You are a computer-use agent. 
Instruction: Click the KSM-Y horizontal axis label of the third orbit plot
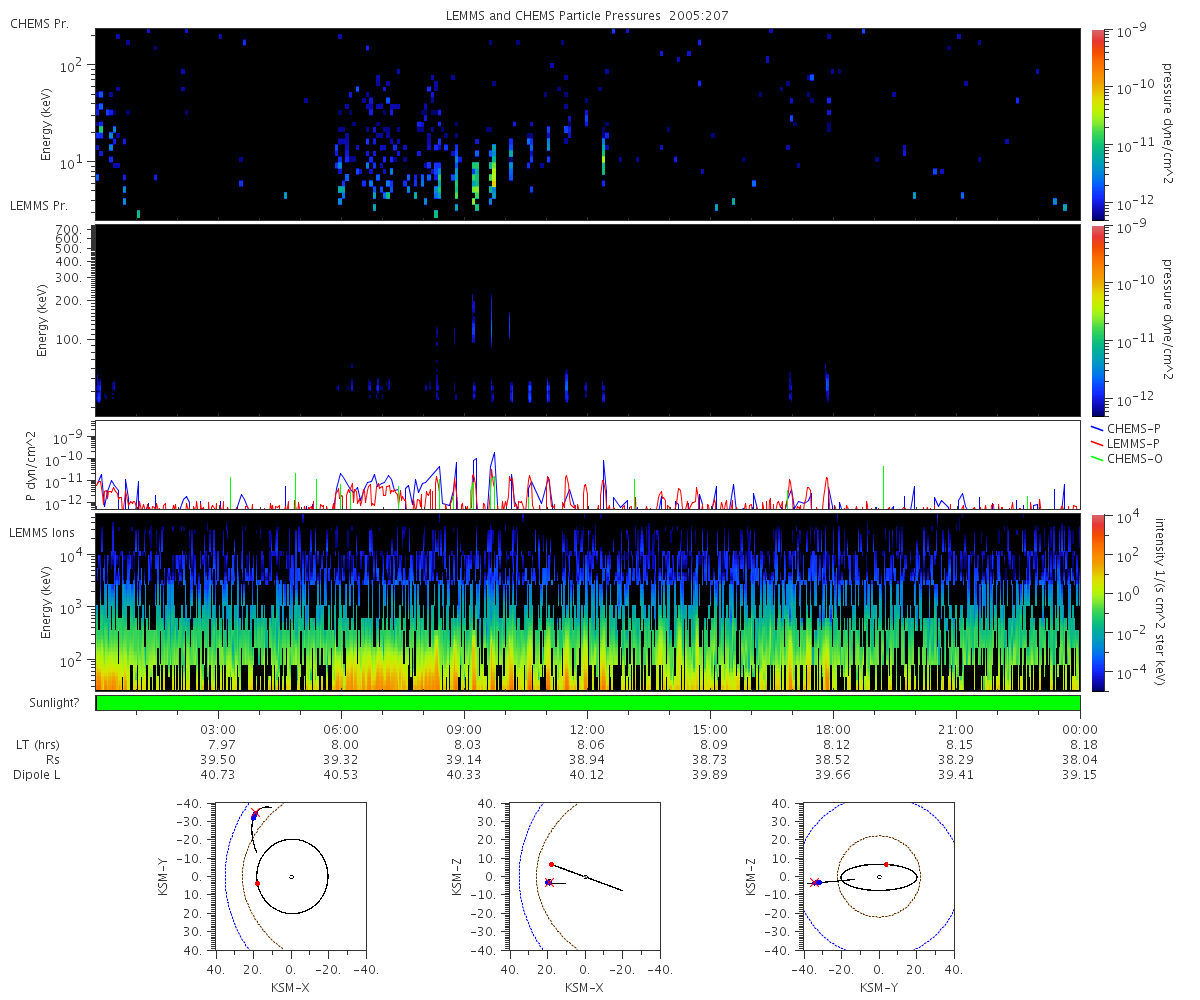click(878, 986)
